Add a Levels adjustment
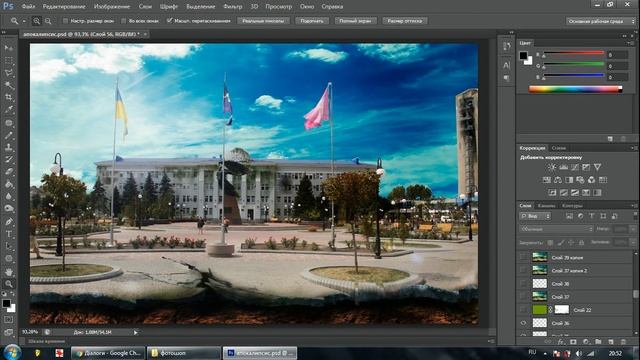Image resolution: width=640 pixels, height=360 pixels. (563, 167)
